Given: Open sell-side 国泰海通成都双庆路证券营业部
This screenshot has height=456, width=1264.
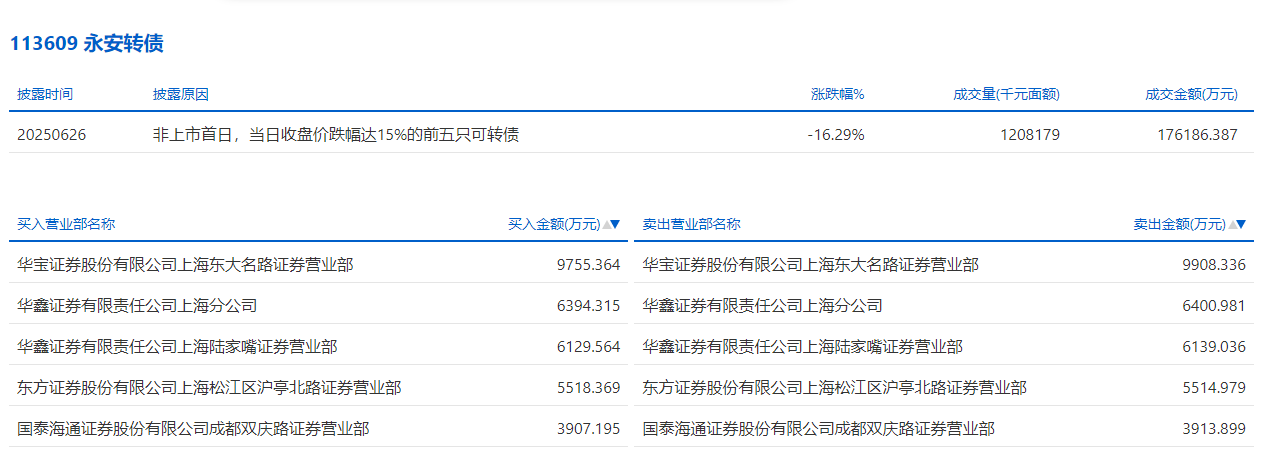Looking at the screenshot, I should coord(818,428).
